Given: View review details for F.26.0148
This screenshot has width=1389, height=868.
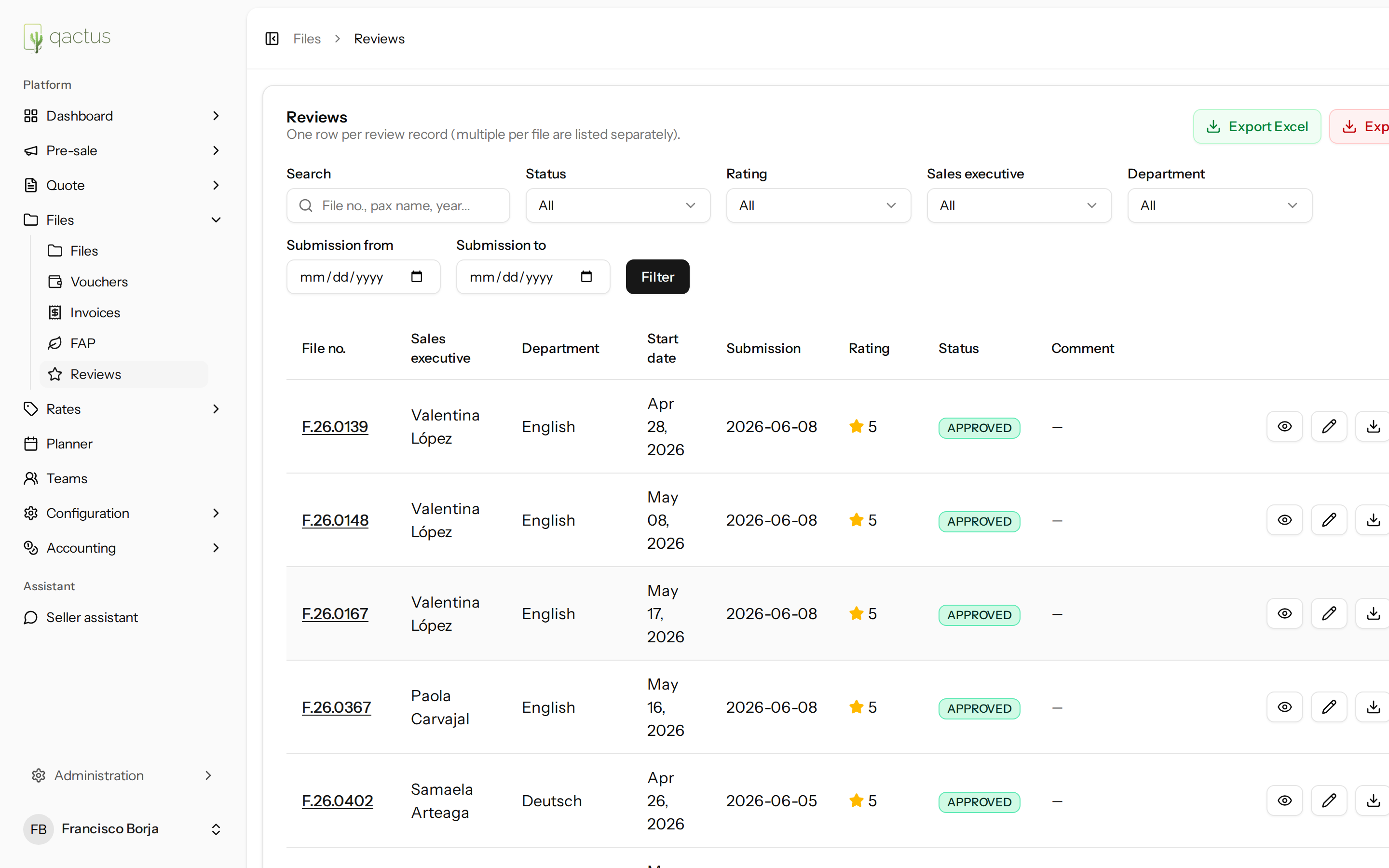Looking at the screenshot, I should pyautogui.click(x=1284, y=520).
